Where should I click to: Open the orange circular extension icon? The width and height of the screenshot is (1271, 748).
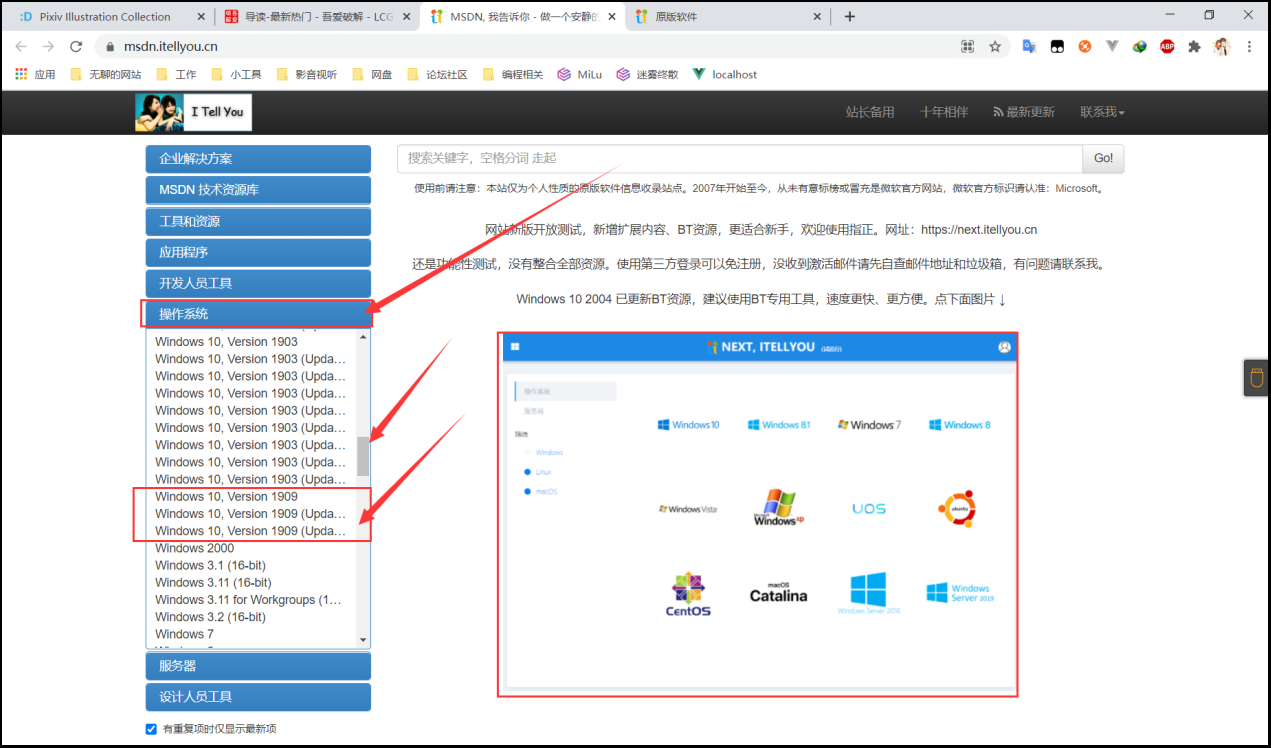[1084, 47]
